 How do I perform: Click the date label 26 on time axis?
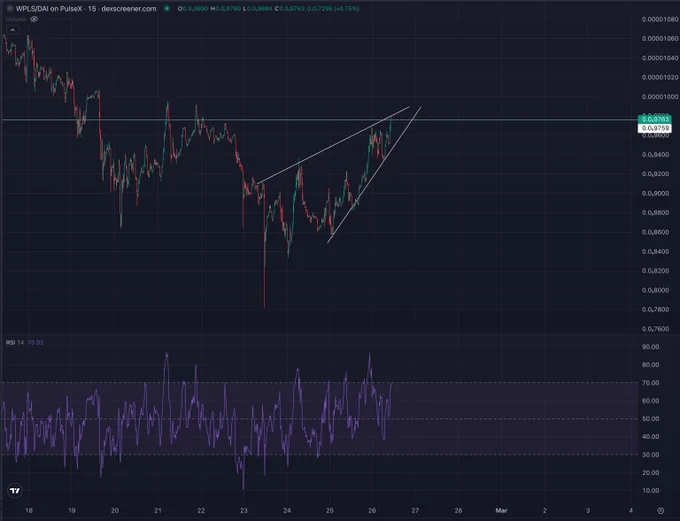[372, 511]
